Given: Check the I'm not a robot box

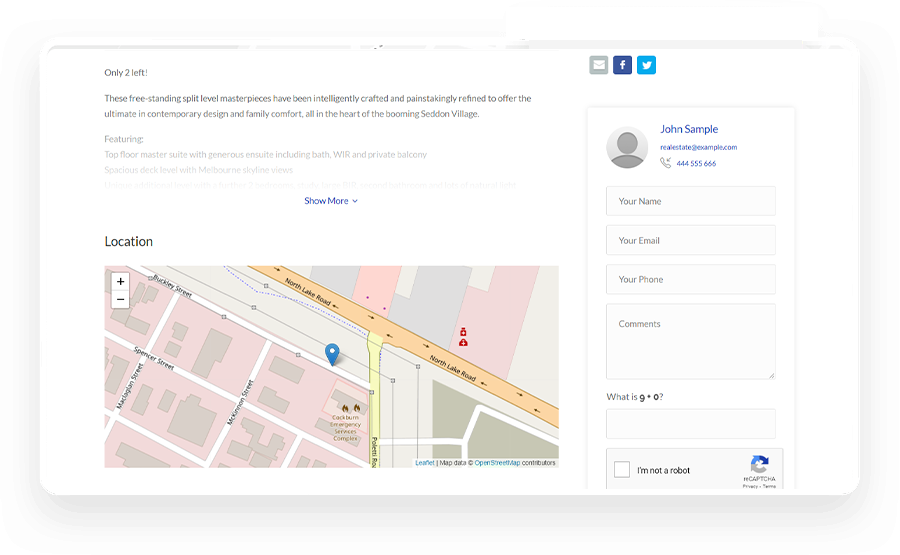Looking at the screenshot, I should tap(622, 470).
